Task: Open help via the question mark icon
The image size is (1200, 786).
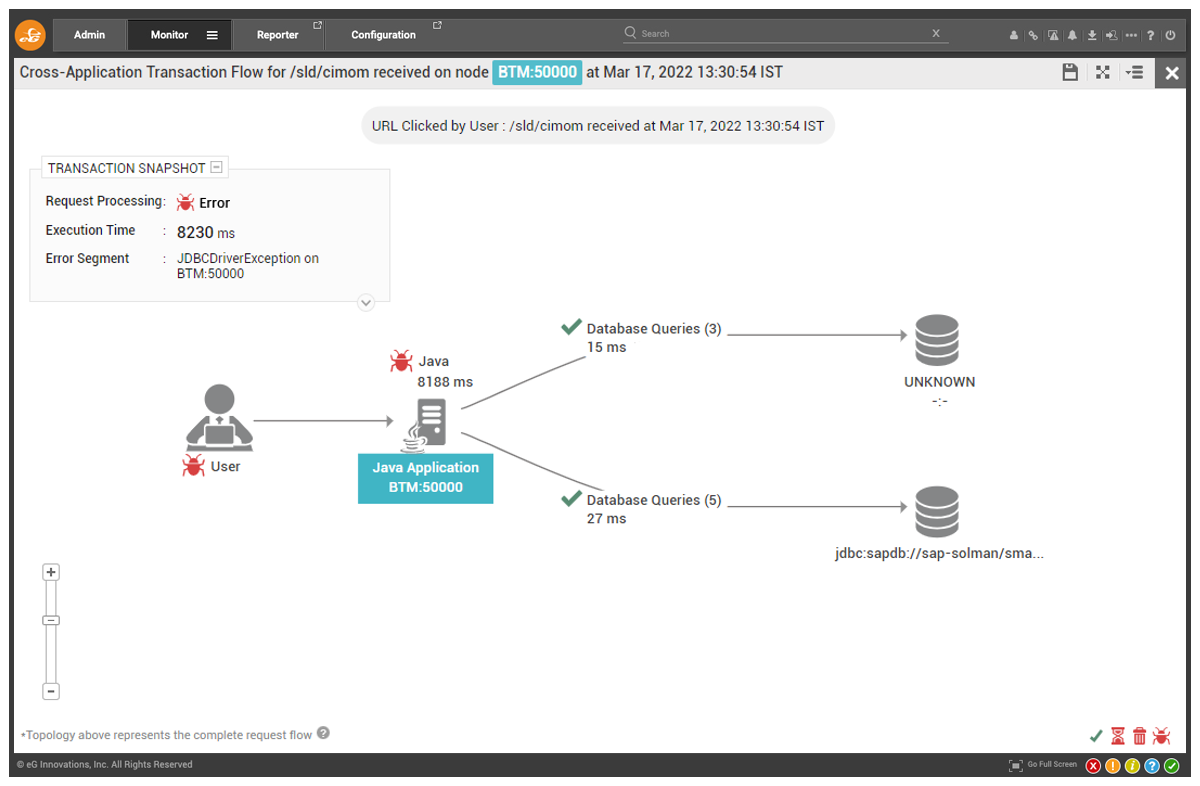Action: [x=1150, y=35]
